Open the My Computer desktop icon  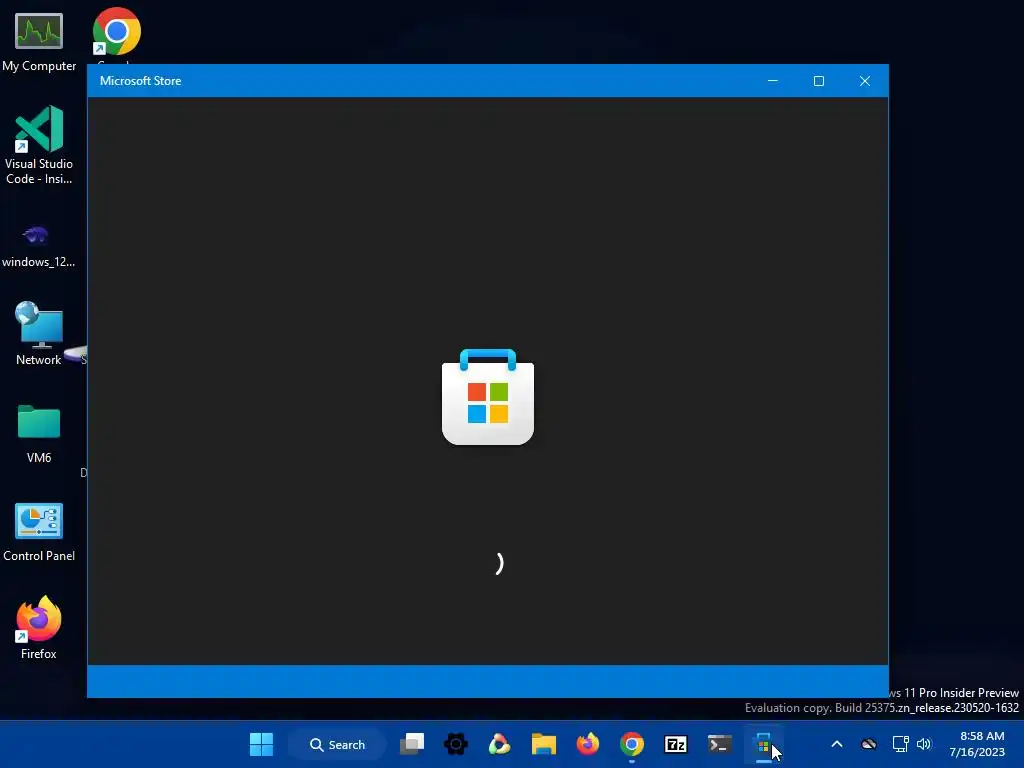tap(39, 42)
